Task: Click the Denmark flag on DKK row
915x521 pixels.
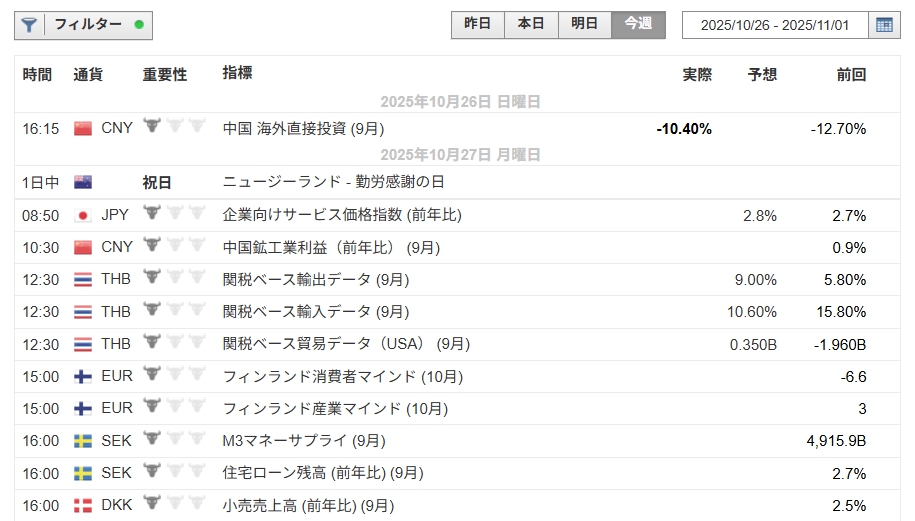Action: (83, 506)
